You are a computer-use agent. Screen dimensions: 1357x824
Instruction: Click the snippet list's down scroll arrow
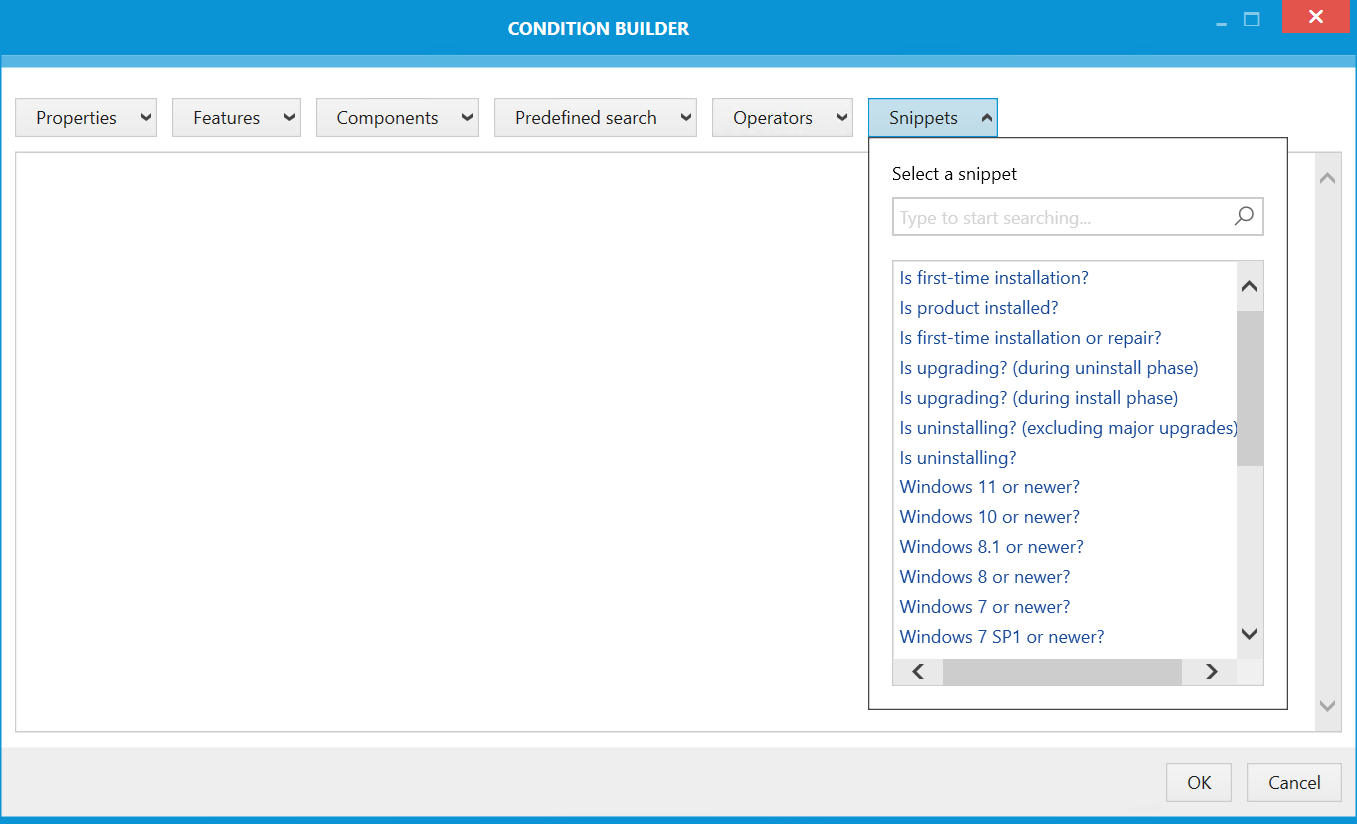pos(1249,633)
